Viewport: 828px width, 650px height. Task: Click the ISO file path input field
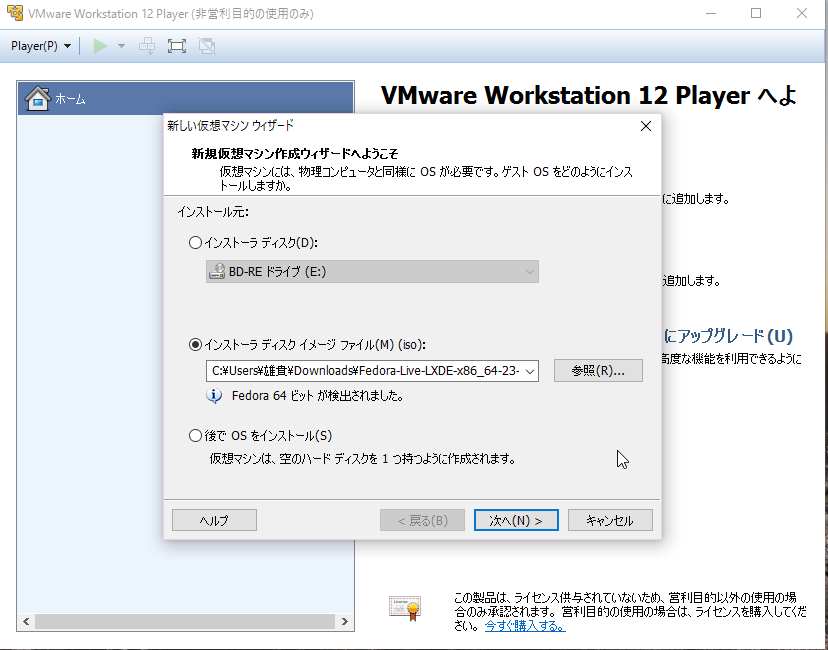(365, 371)
